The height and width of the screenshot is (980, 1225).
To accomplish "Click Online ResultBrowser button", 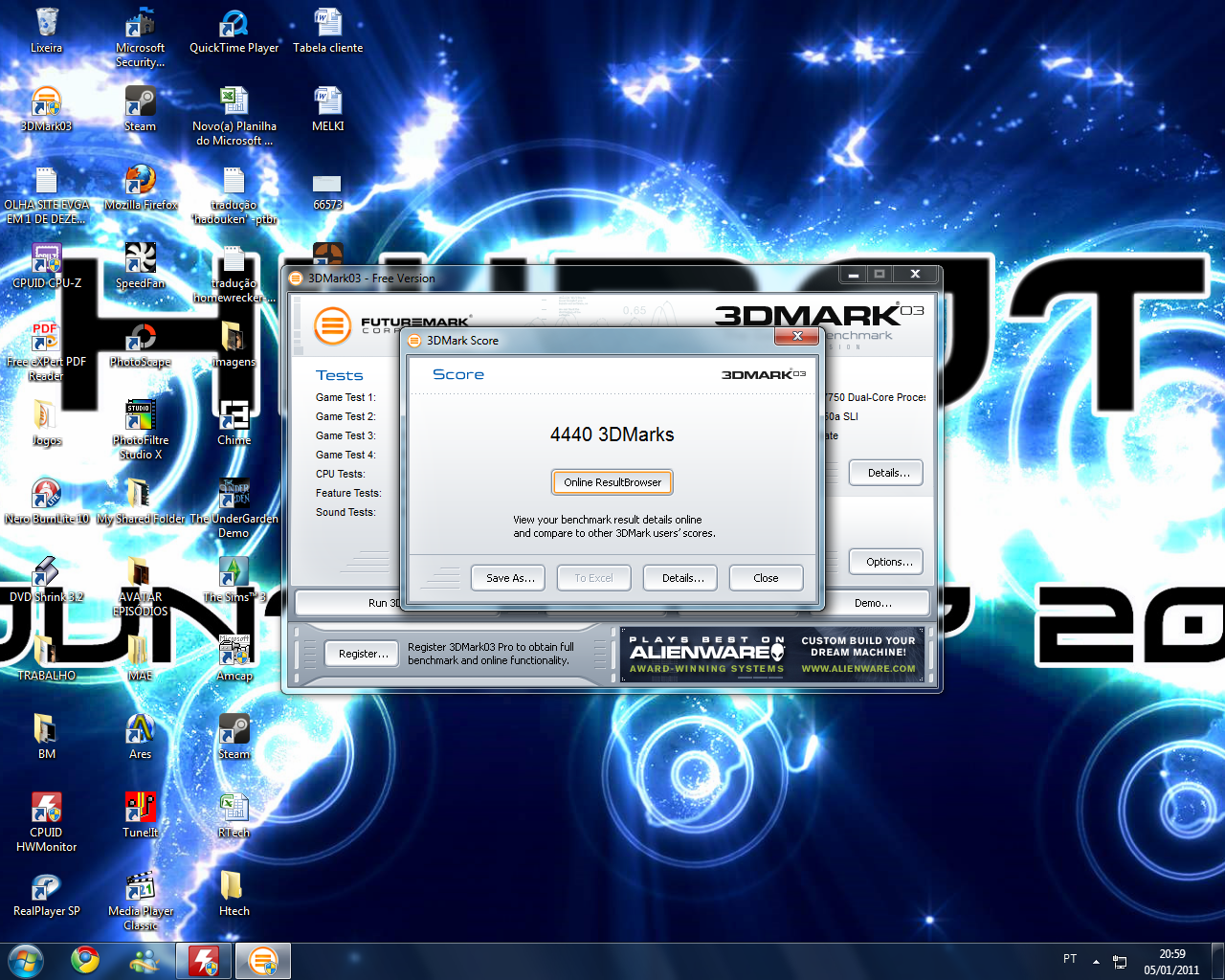I will pos(612,482).
